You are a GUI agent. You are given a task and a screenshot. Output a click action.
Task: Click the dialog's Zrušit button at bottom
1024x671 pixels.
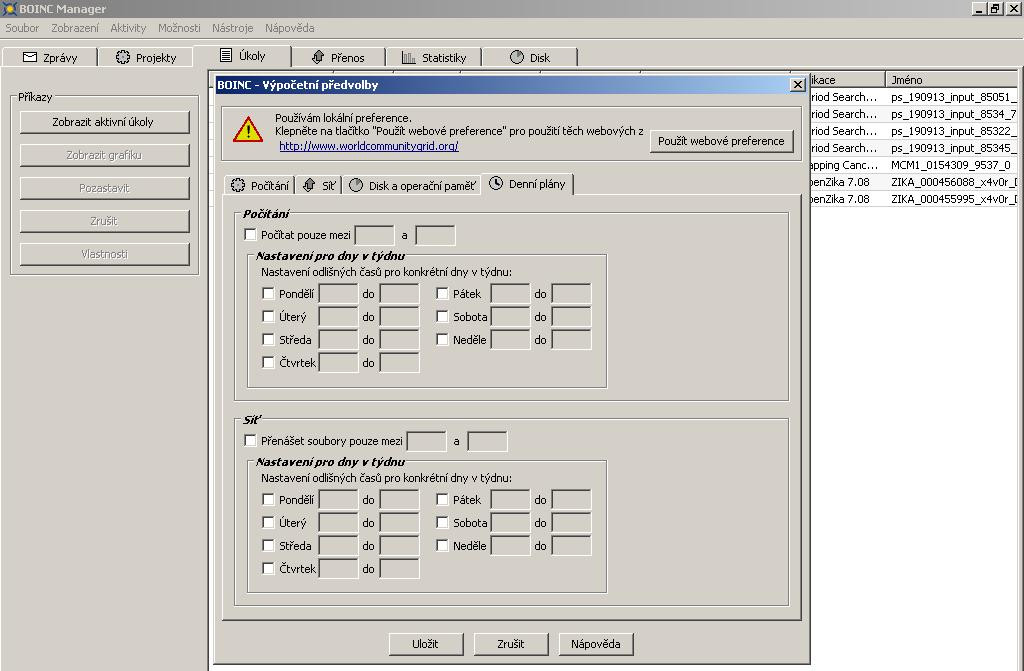511,644
